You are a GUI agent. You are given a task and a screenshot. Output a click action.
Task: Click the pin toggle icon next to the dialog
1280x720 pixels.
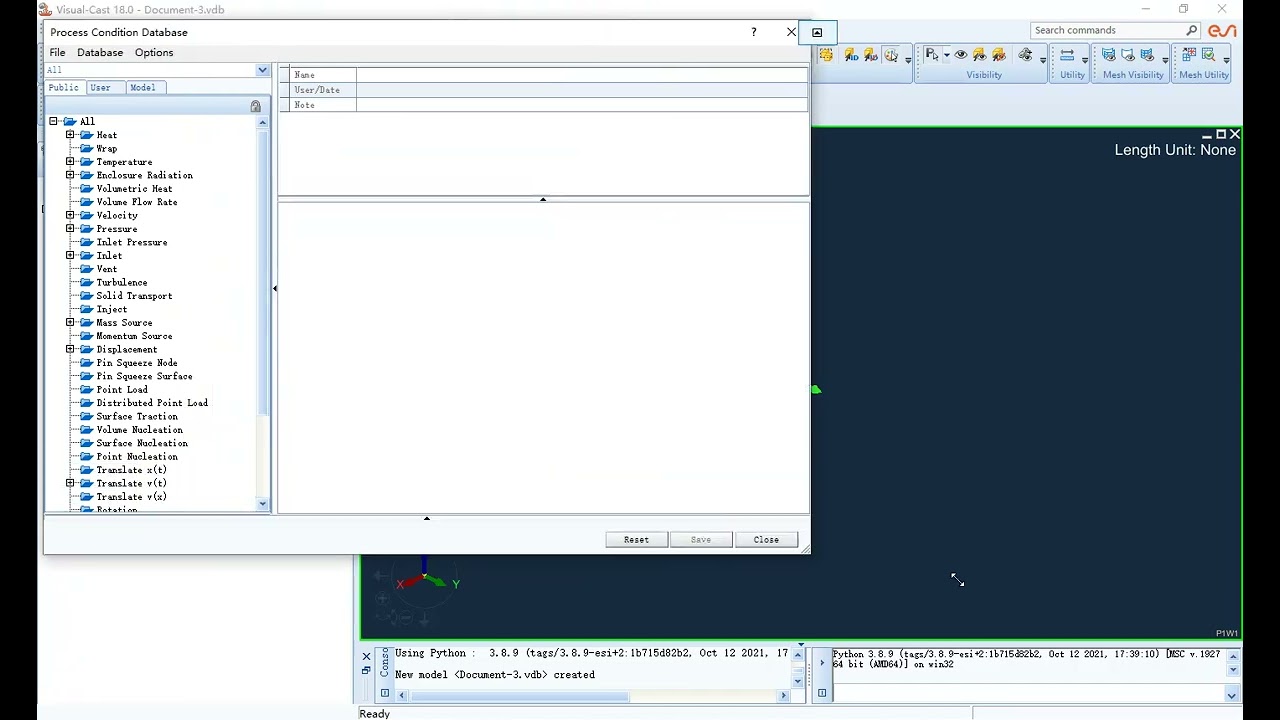817,32
